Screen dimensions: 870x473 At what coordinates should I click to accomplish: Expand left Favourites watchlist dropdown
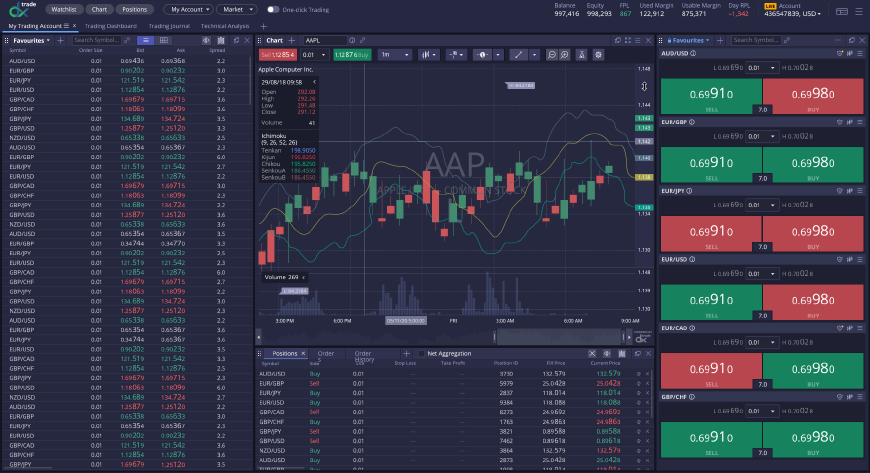32,41
